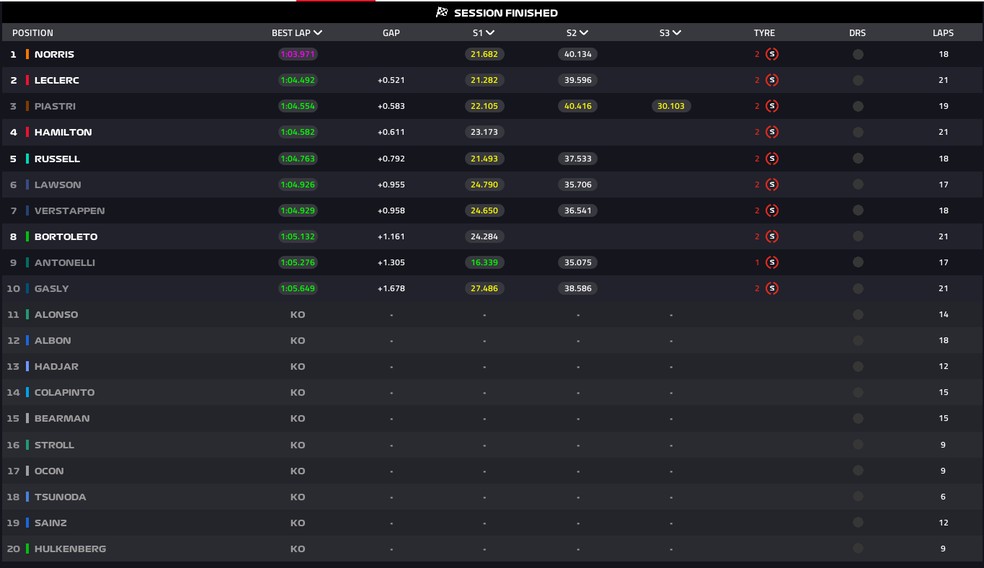Click Gasly's best lap 1:05.649

pos(297,289)
